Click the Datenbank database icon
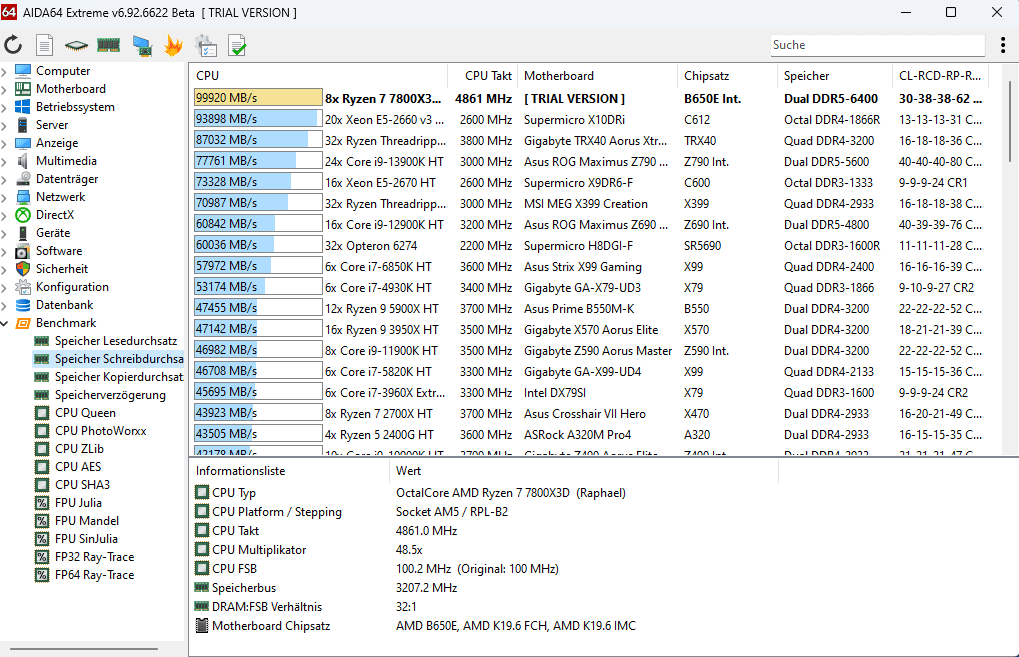The height and width of the screenshot is (657, 1019). tap(23, 305)
